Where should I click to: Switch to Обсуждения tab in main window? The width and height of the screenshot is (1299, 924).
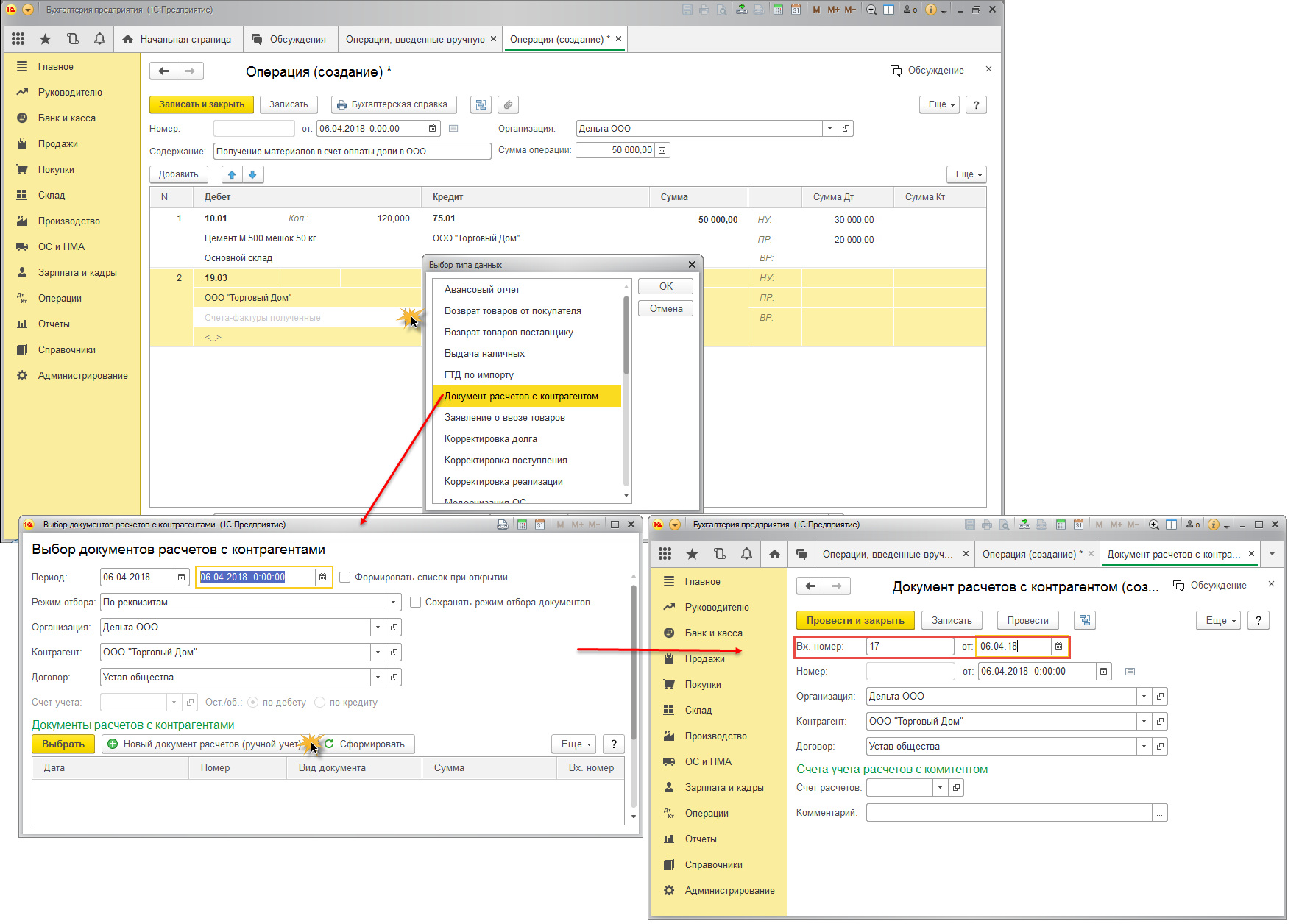[289, 39]
